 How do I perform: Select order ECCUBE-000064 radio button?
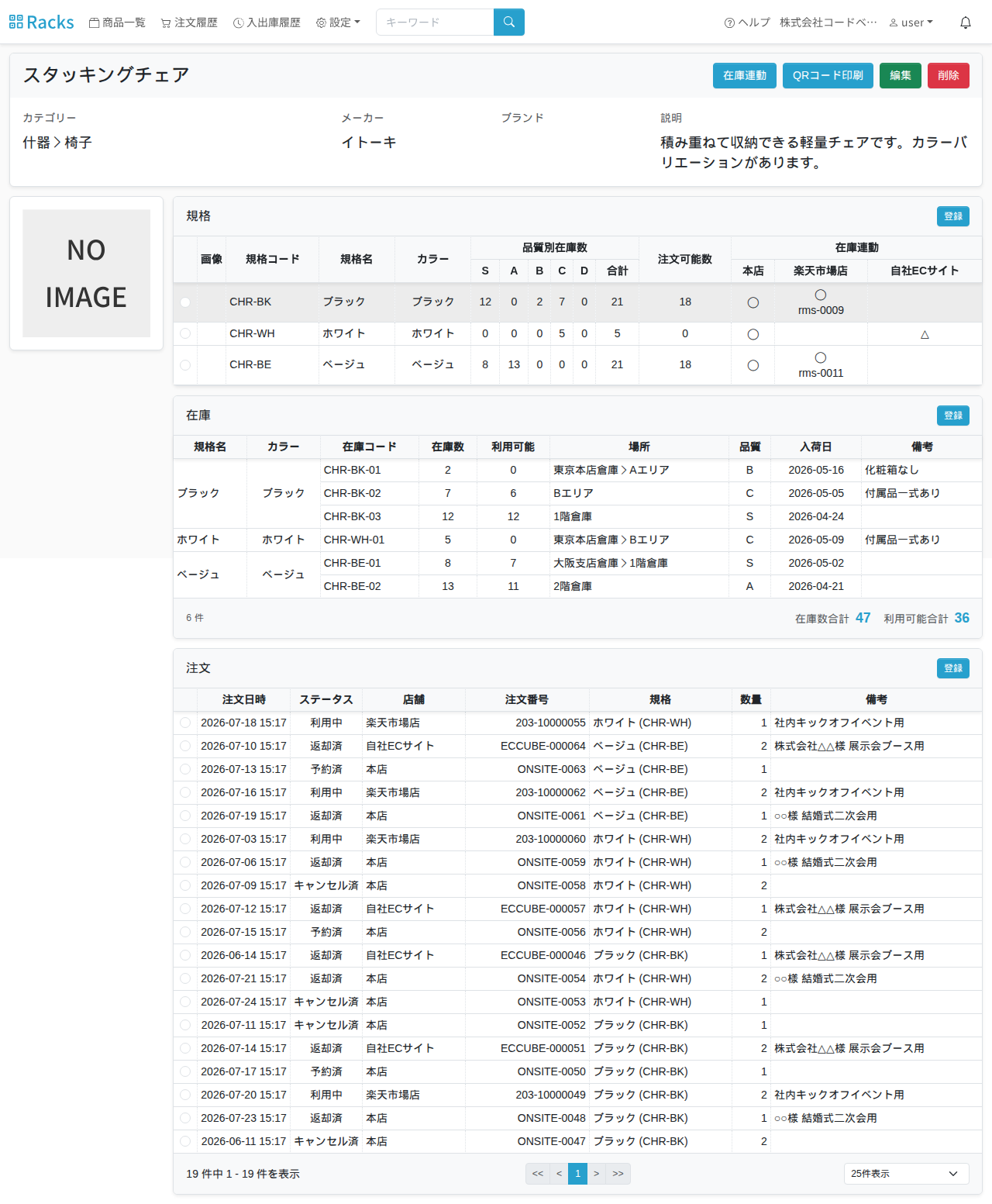tap(185, 746)
